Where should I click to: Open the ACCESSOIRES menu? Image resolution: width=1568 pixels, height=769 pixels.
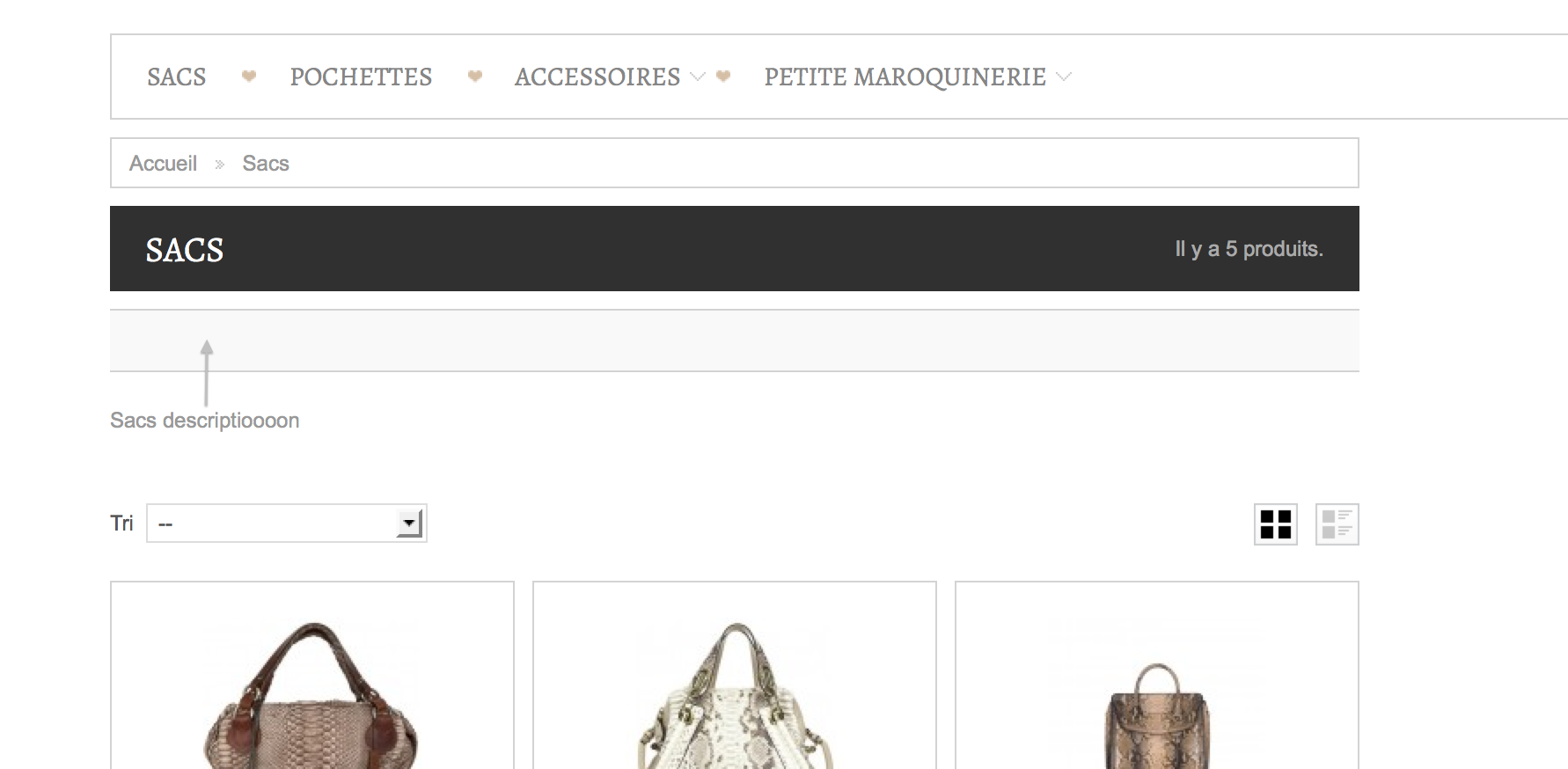click(597, 77)
